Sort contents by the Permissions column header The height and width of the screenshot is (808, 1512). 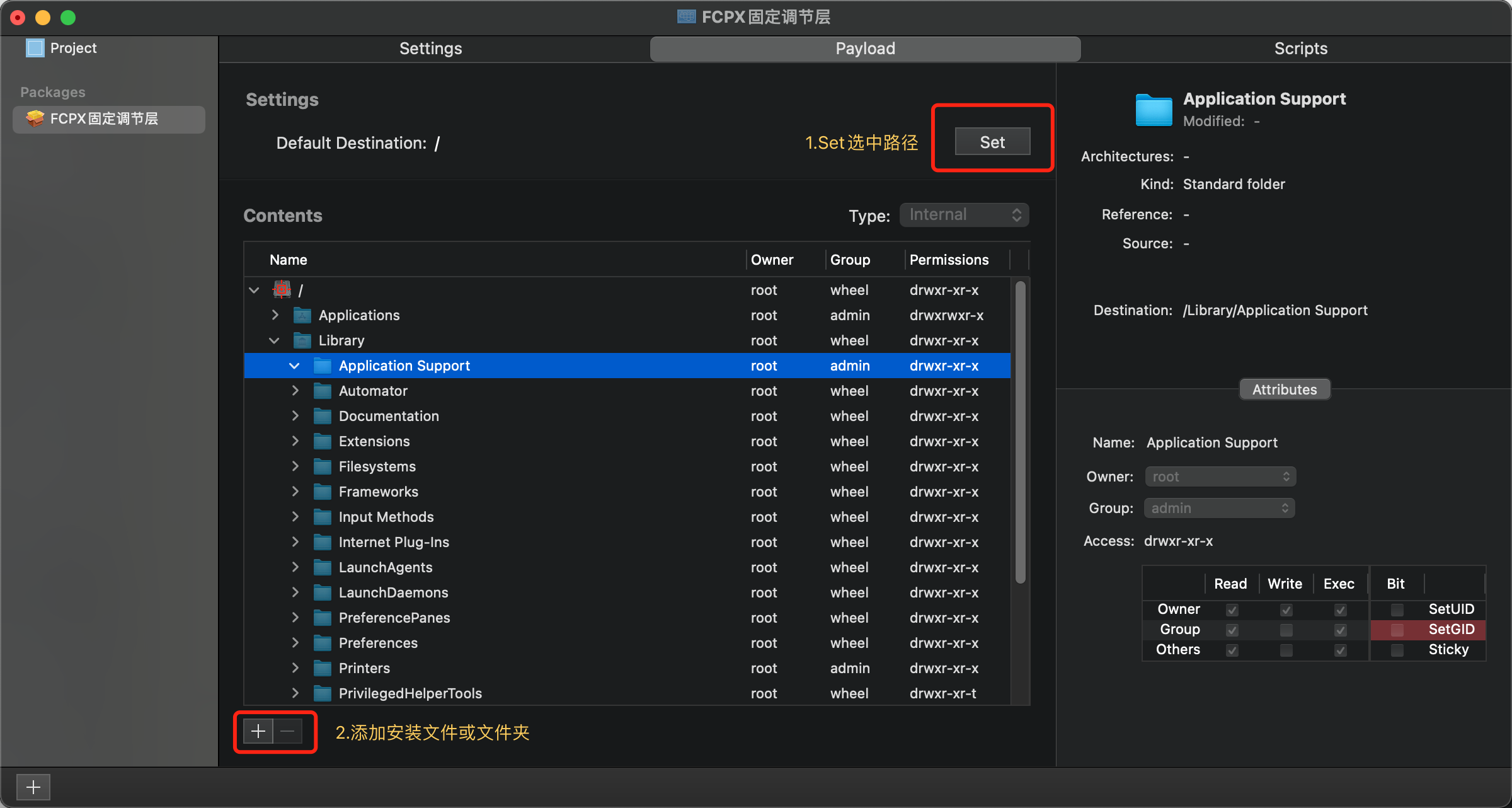coord(958,260)
